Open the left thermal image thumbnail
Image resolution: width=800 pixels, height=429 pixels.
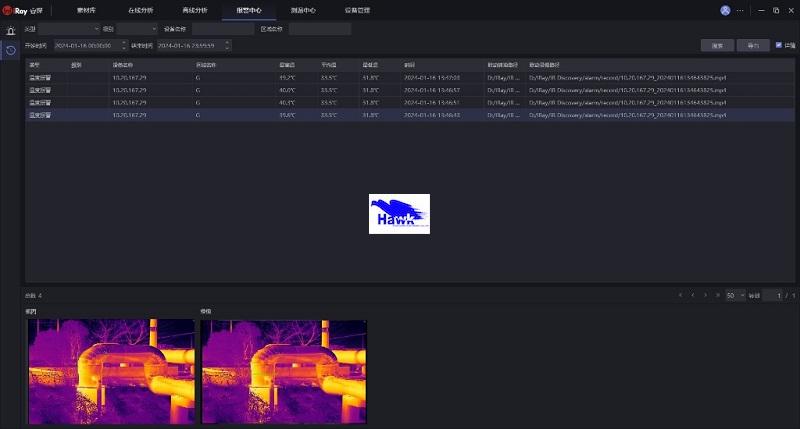tap(110, 370)
